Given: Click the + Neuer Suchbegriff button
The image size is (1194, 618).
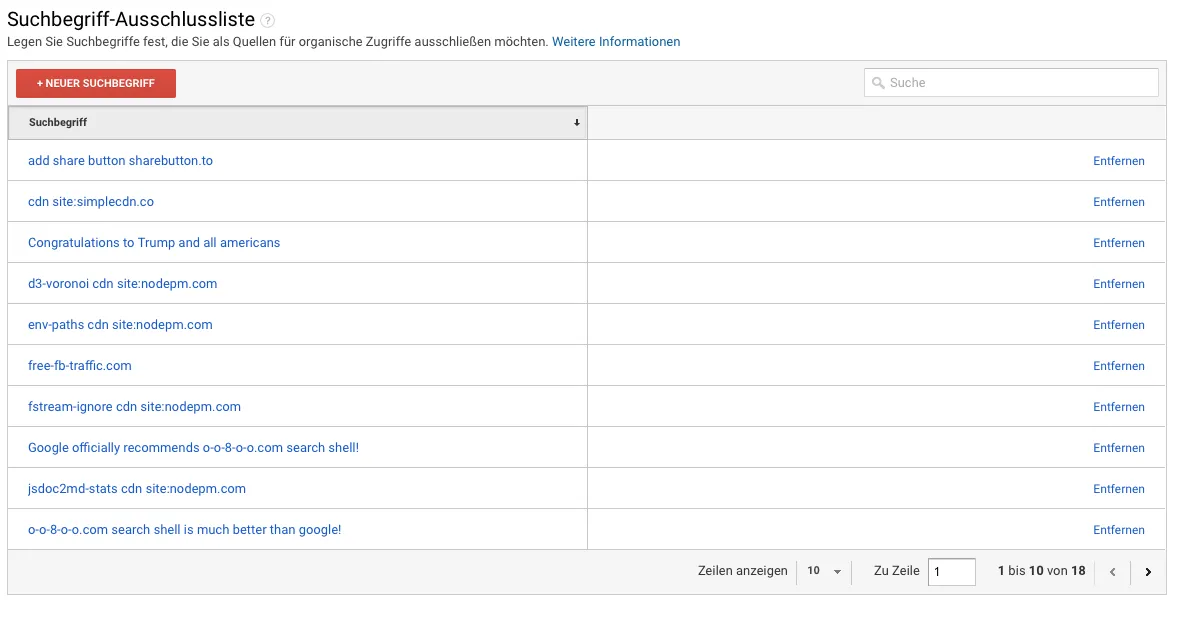Looking at the screenshot, I should click(96, 83).
